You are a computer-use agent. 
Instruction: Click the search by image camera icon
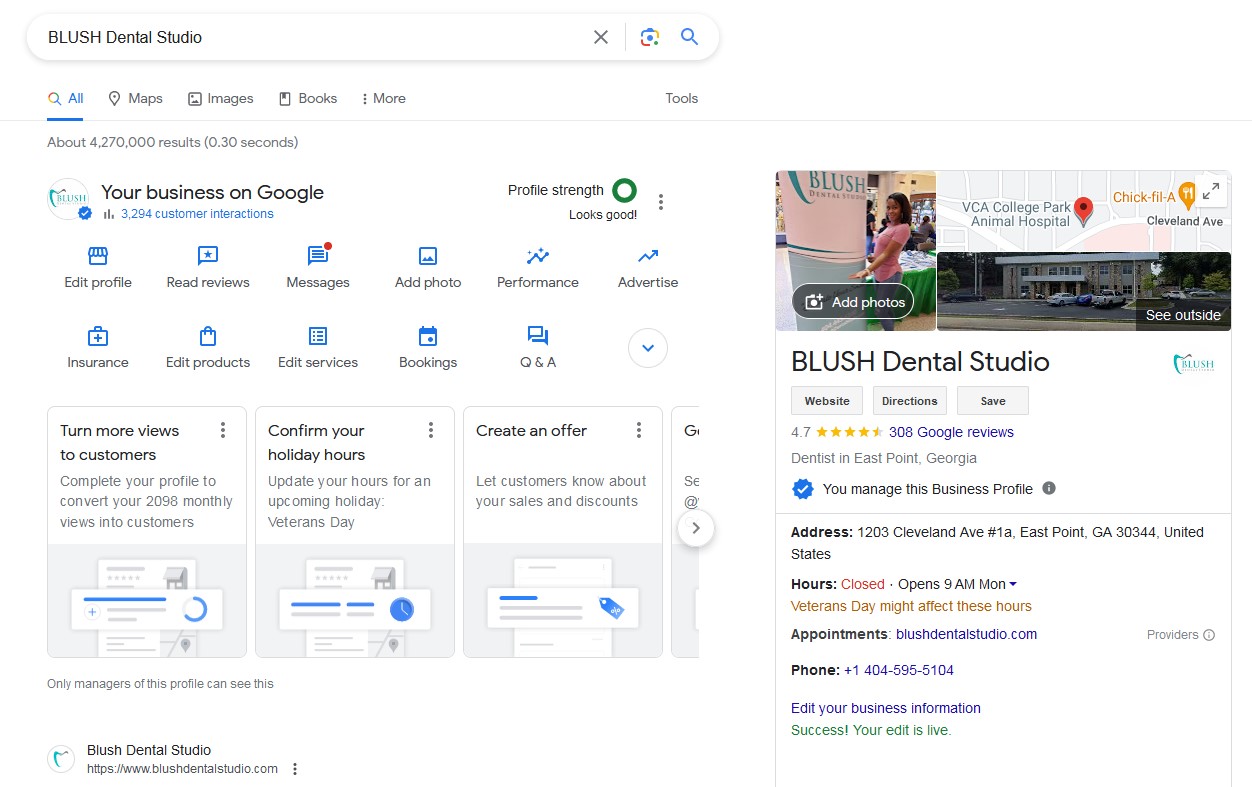[x=650, y=37]
